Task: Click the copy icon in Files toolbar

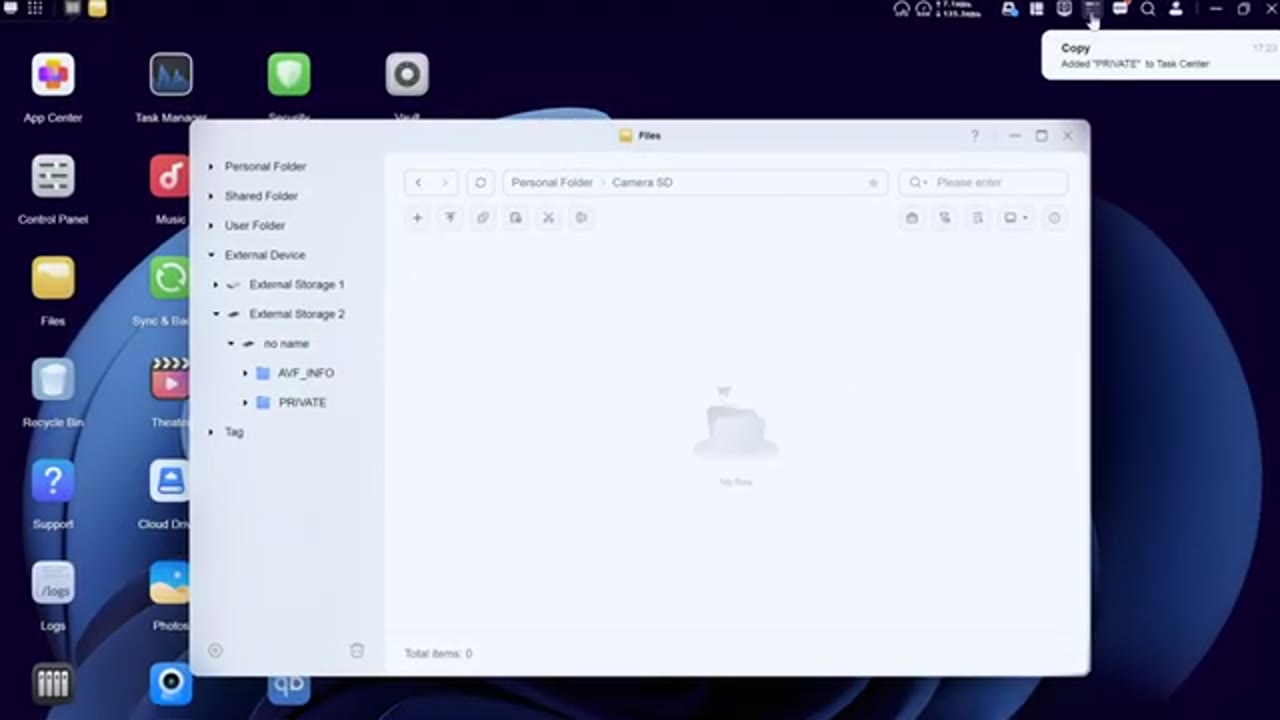Action: click(483, 218)
